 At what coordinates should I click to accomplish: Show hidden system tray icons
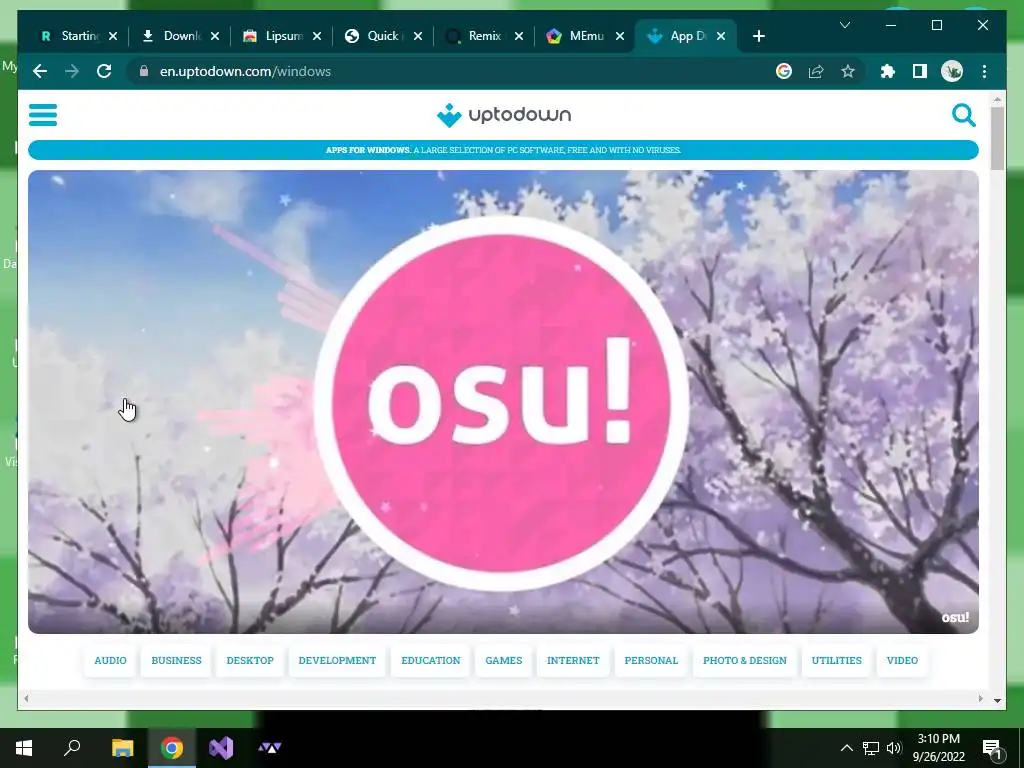click(x=846, y=748)
